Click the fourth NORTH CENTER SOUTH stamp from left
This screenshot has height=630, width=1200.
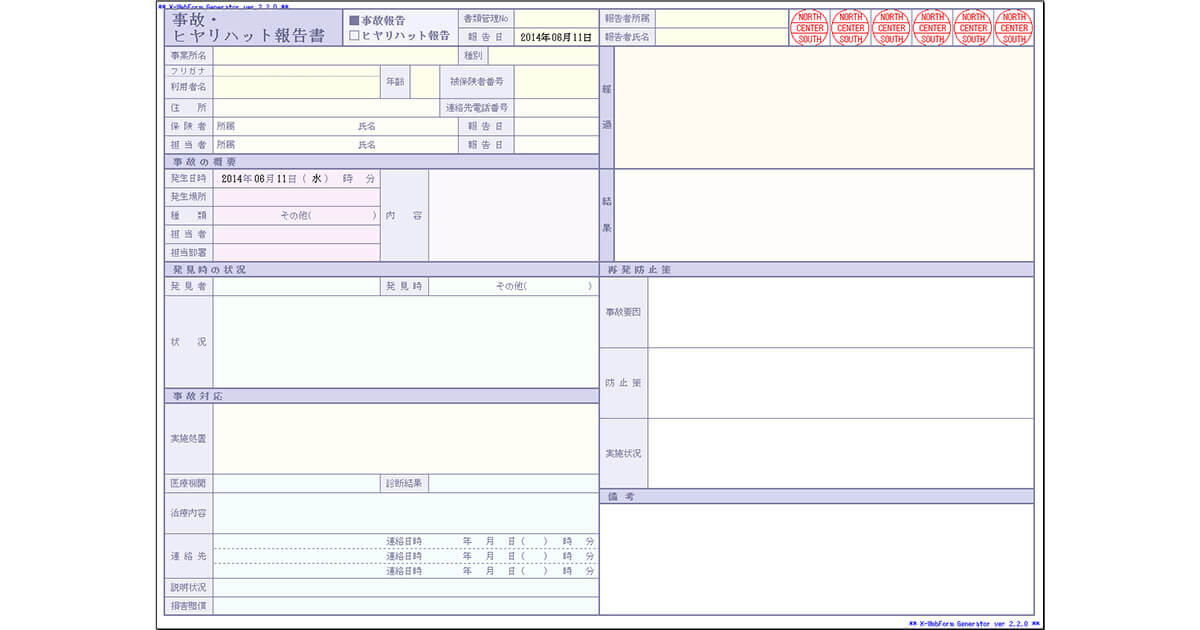coord(932,28)
